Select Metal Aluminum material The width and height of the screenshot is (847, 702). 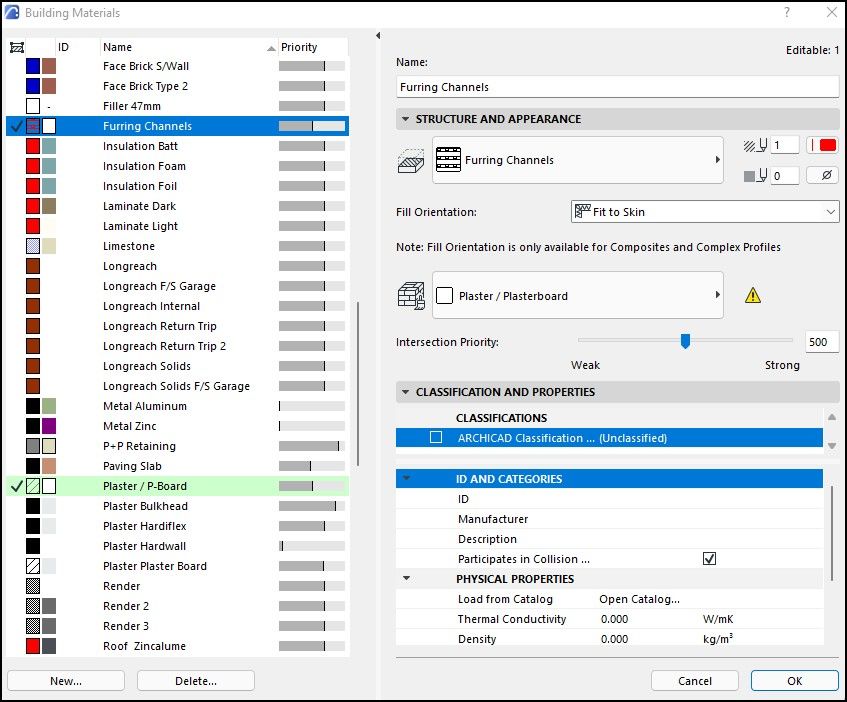178,406
